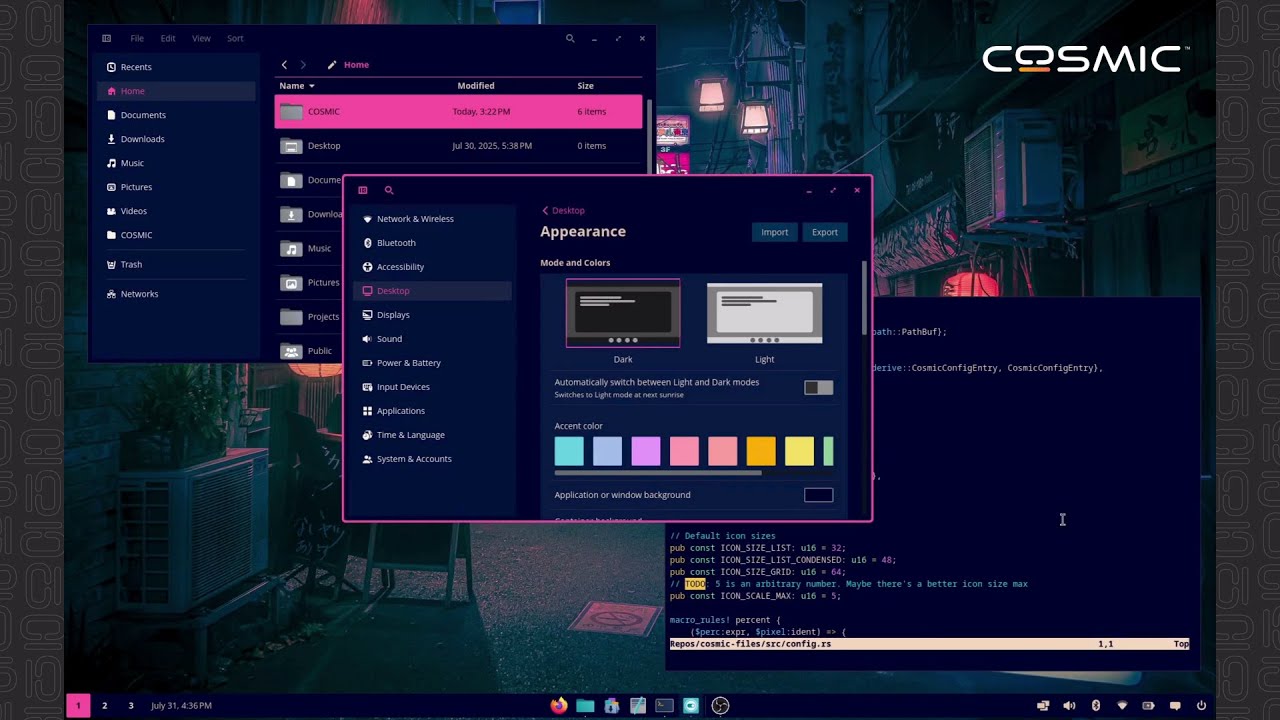The height and width of the screenshot is (720, 1280).
Task: Open Displays settings page
Action: pos(432,314)
